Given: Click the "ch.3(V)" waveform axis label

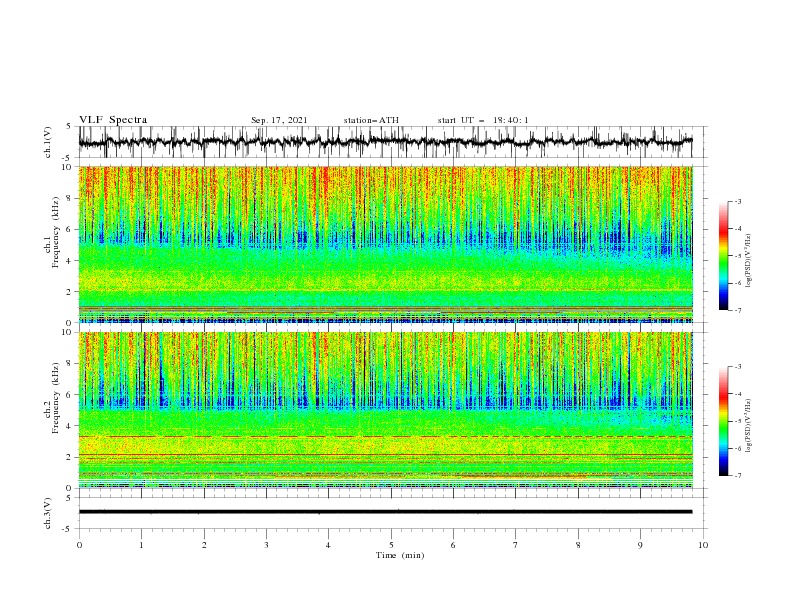Looking at the screenshot, I should pos(48,513).
